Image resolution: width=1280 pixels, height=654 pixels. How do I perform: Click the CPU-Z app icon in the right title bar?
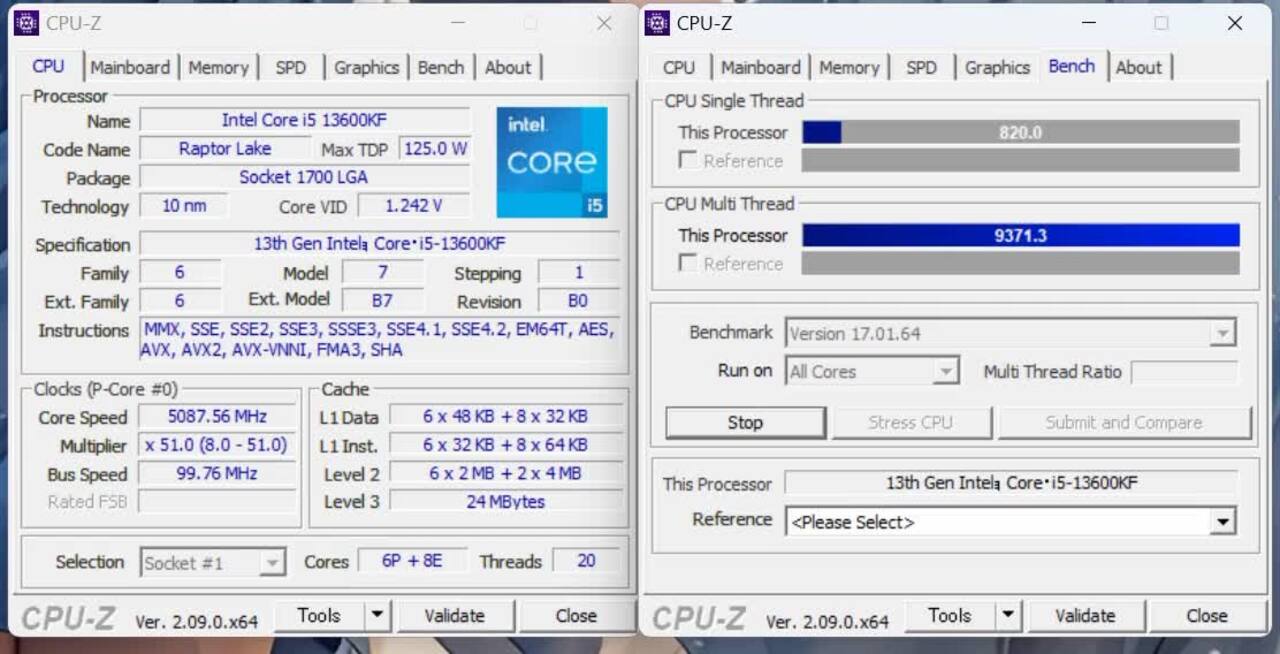656,22
